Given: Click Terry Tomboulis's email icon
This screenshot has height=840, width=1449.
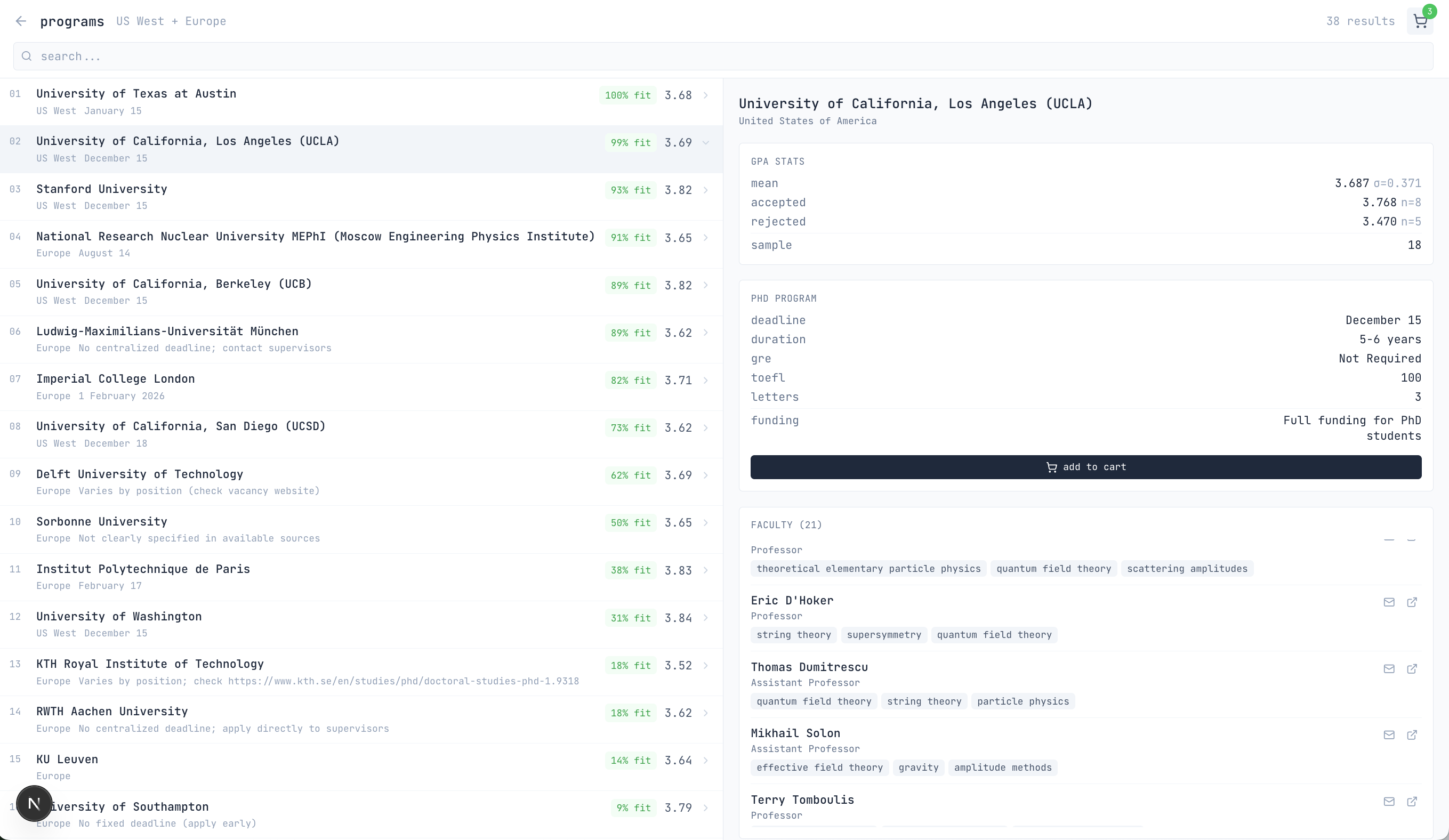Looking at the screenshot, I should [1389, 802].
